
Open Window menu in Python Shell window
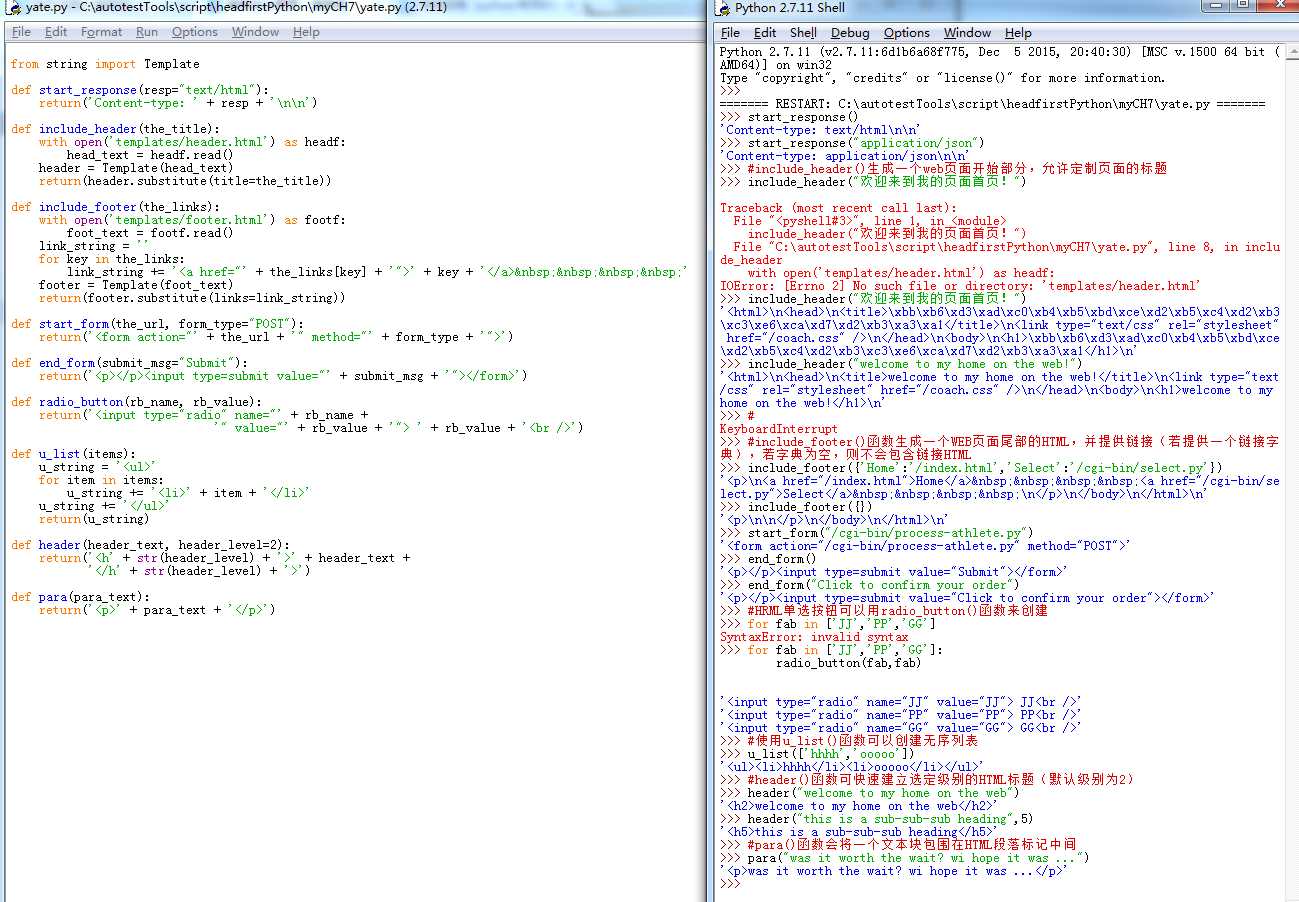967,33
